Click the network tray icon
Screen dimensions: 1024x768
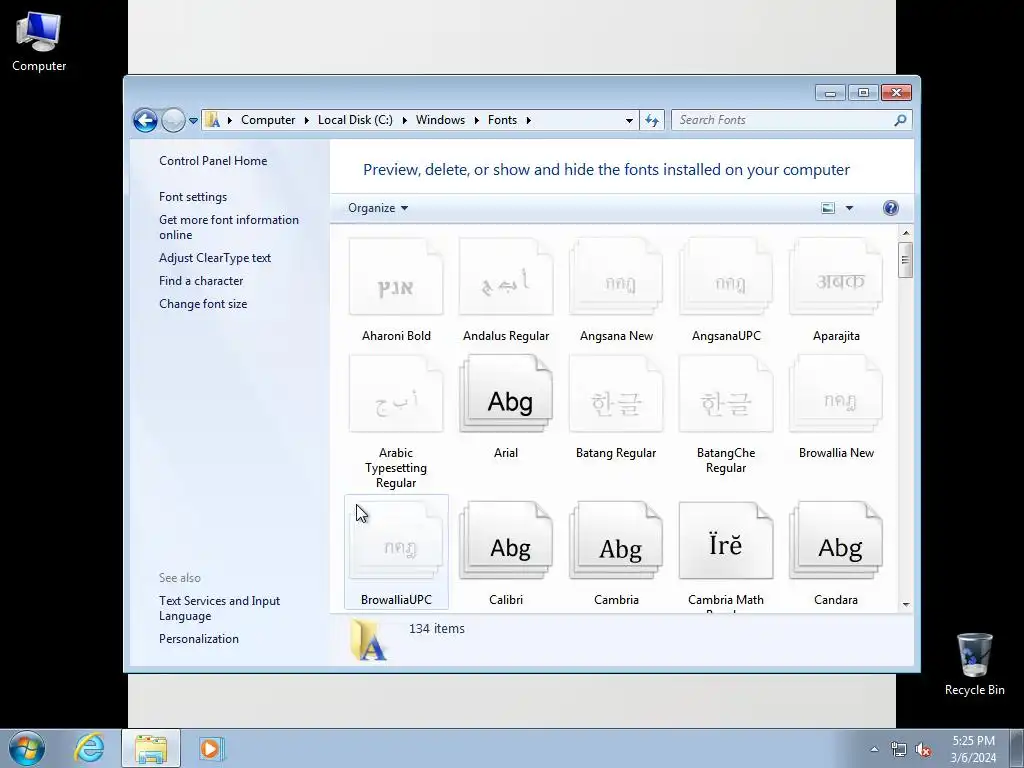tap(899, 750)
